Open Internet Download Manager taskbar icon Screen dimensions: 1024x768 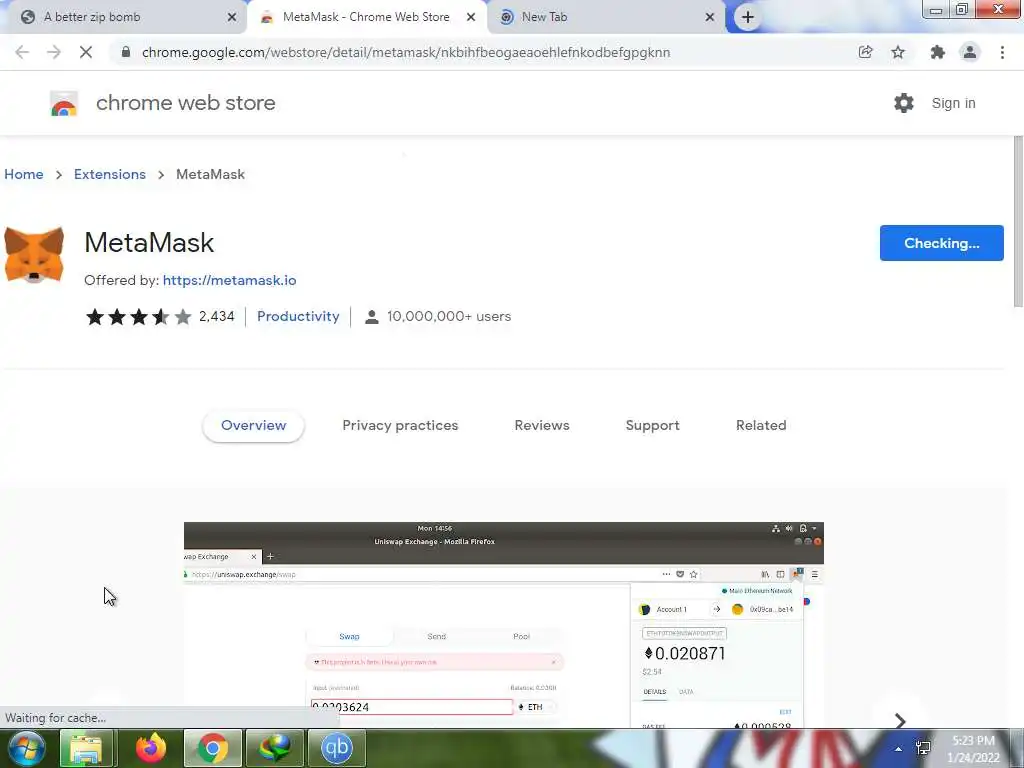(274, 748)
